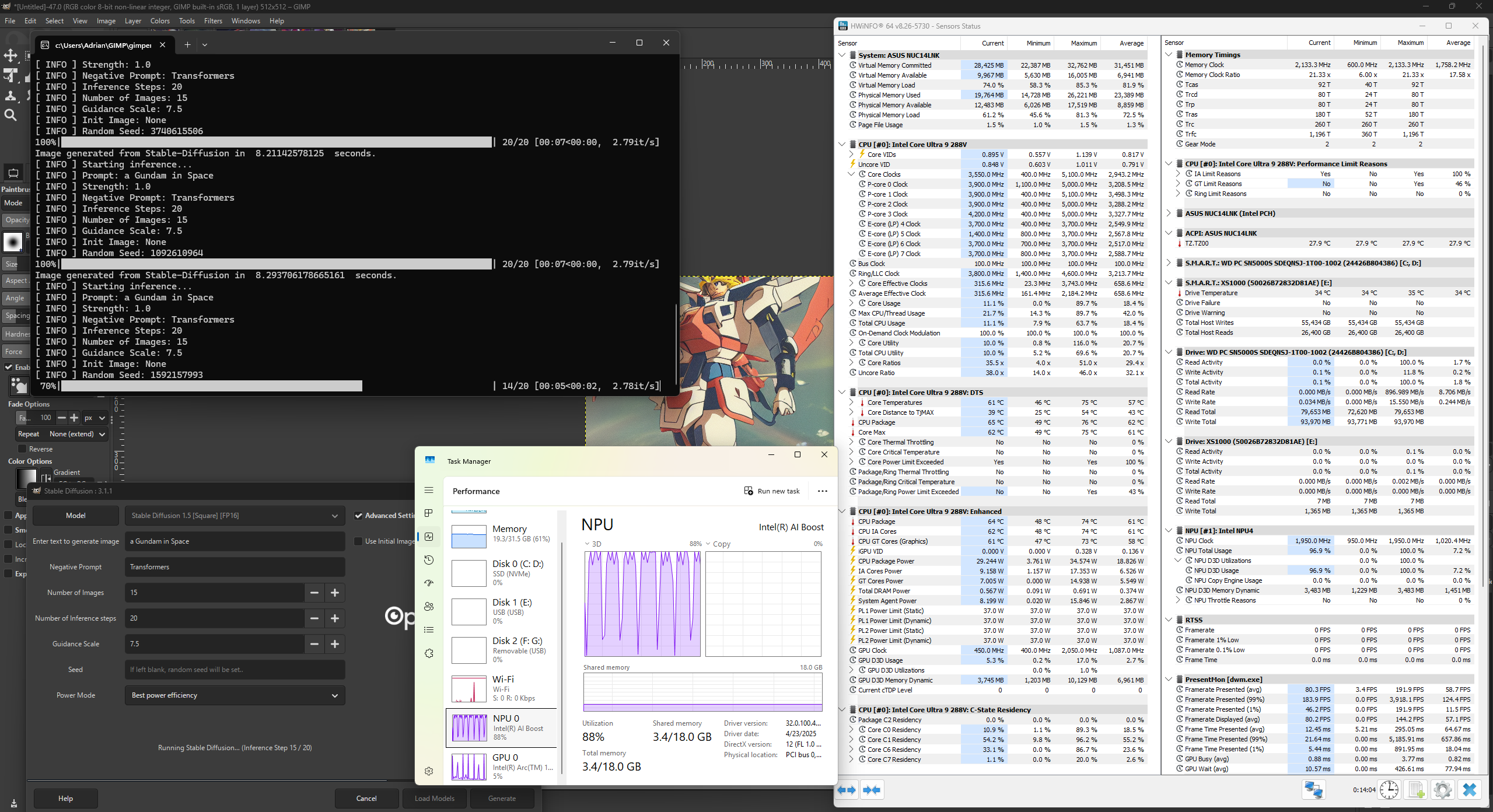Open the Tool Options tab icon
The width and height of the screenshot is (1493, 812).
[x=13, y=173]
